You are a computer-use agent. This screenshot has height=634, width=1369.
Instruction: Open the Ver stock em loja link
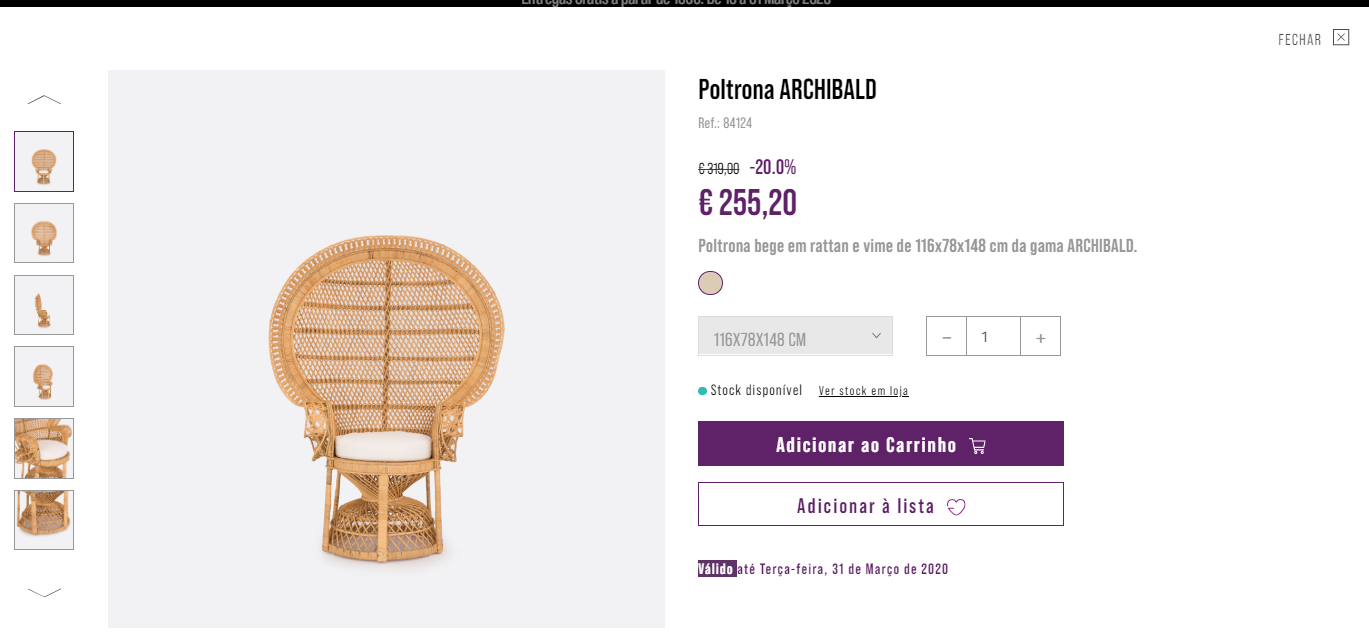(x=863, y=391)
